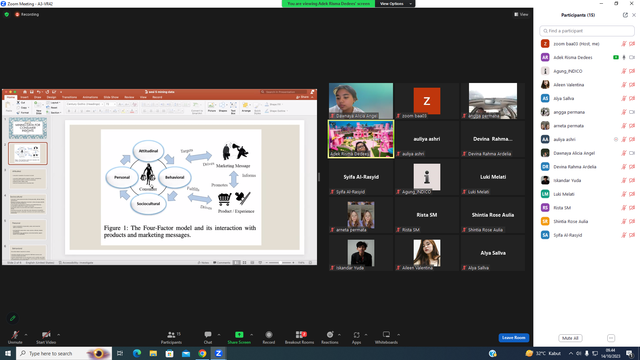This screenshot has height=360, width=640.
Task: Select Aileen Valentina video tile
Action: pos(427,253)
